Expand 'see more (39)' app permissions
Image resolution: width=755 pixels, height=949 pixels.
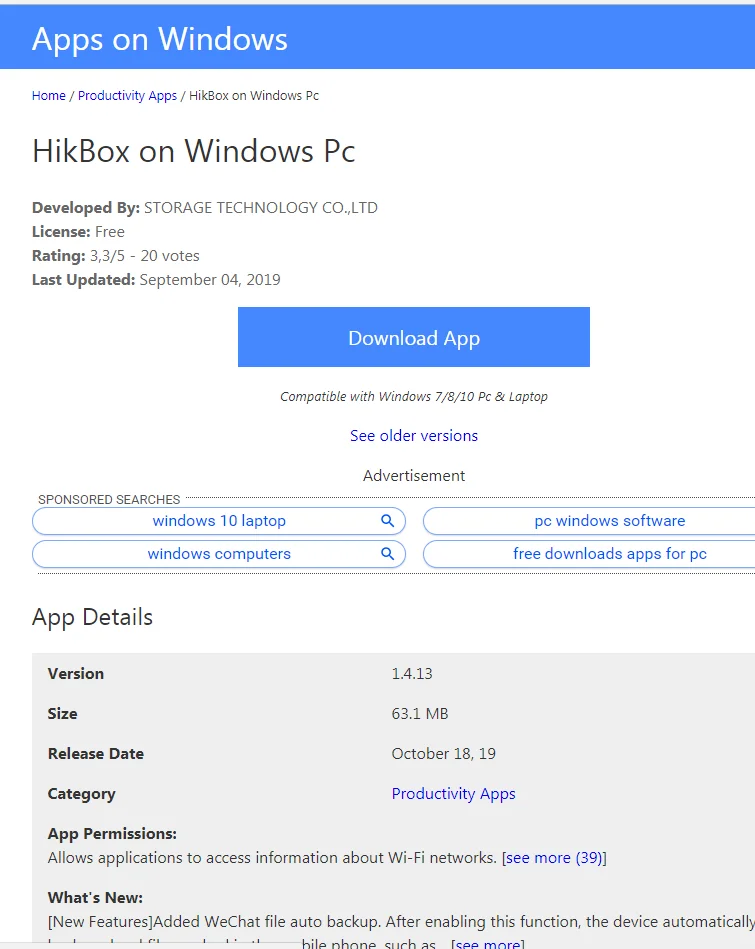click(x=554, y=858)
